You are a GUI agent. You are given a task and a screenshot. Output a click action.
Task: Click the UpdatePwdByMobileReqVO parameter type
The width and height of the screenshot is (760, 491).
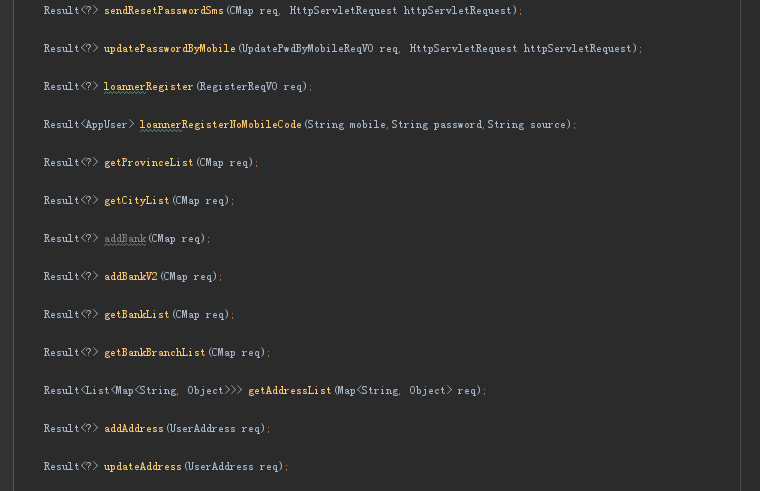point(308,48)
